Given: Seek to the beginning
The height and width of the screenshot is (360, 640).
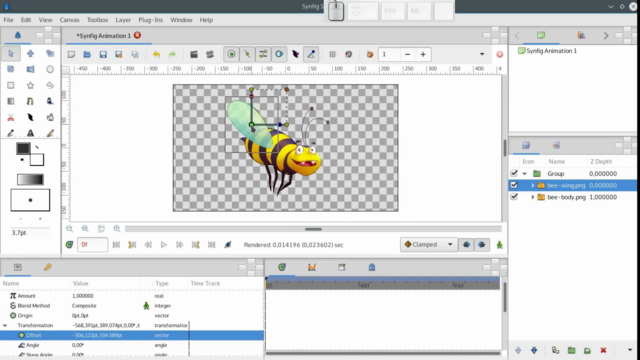Looking at the screenshot, I should pos(116,245).
